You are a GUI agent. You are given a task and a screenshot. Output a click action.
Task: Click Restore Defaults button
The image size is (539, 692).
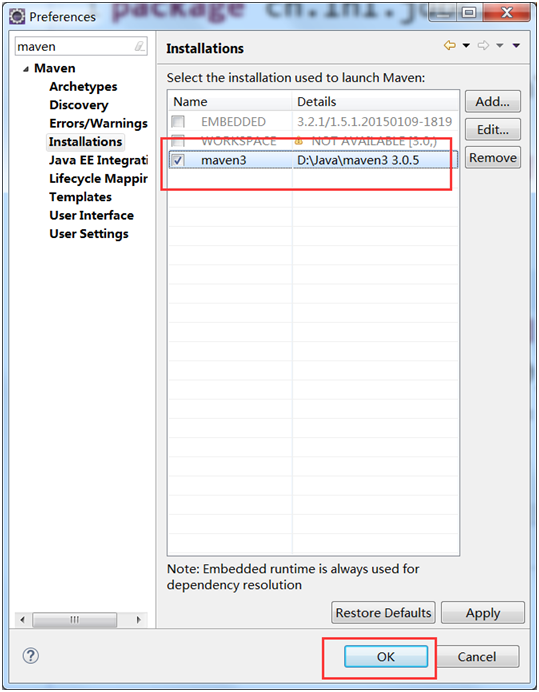pos(383,613)
